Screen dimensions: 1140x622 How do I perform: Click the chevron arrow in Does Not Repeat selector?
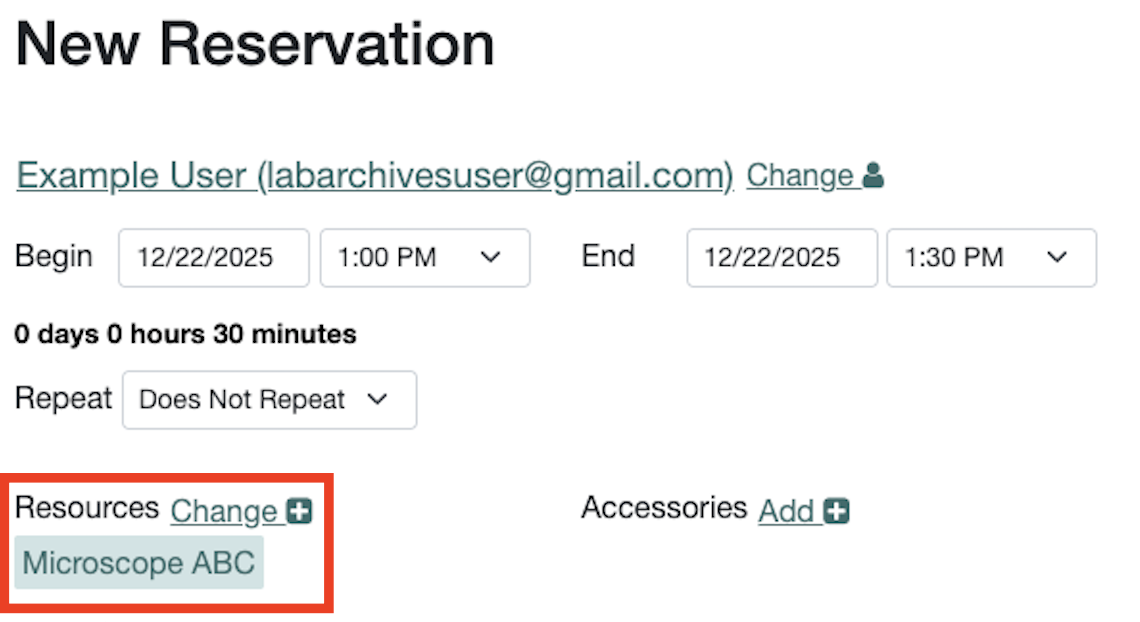(377, 399)
